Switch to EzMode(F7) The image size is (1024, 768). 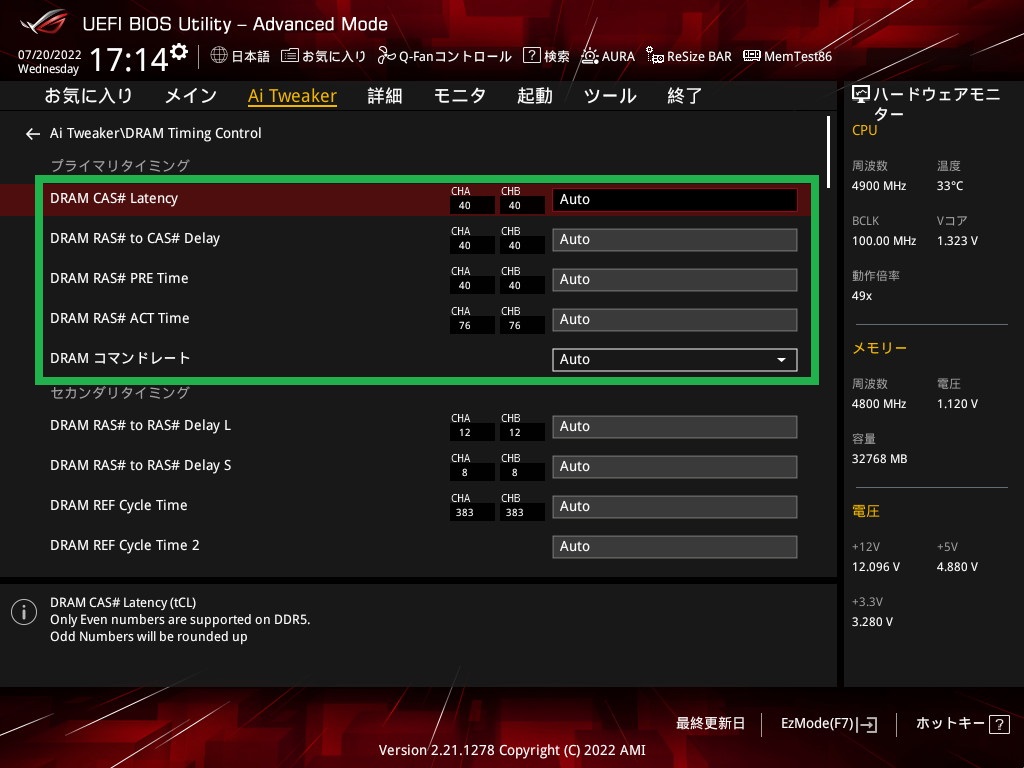pos(829,724)
